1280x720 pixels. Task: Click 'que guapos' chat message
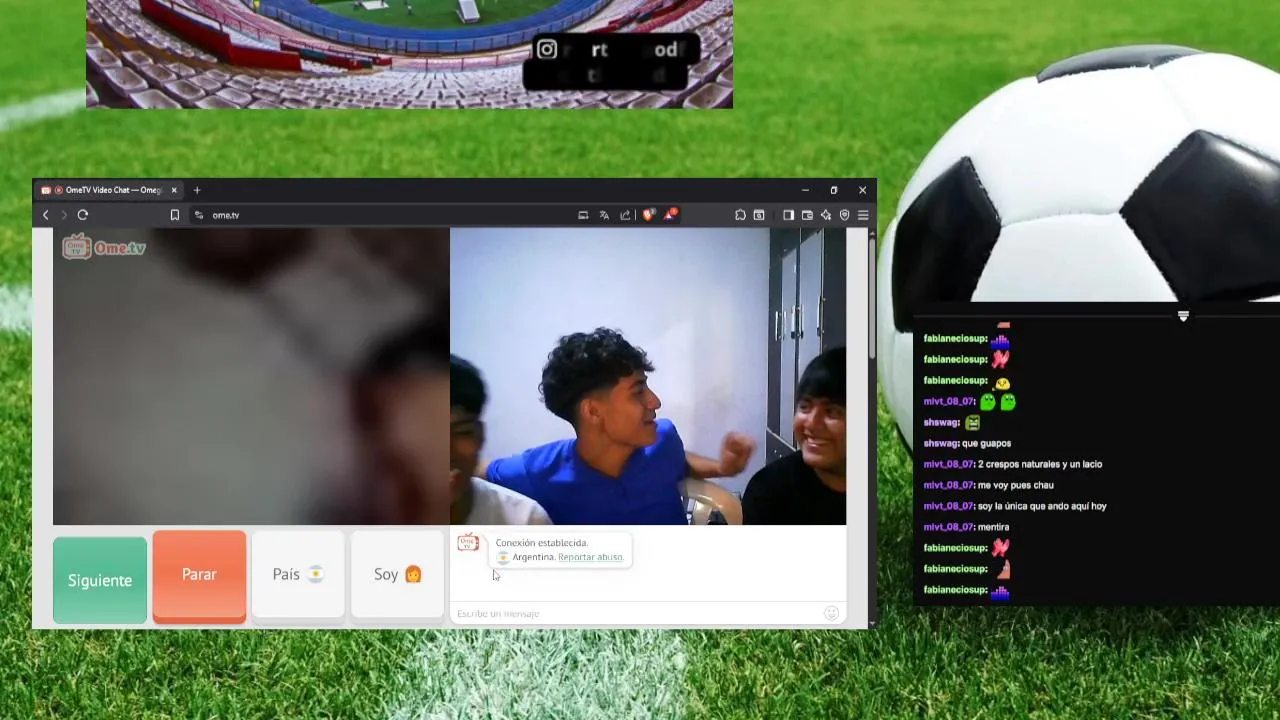click(986, 443)
